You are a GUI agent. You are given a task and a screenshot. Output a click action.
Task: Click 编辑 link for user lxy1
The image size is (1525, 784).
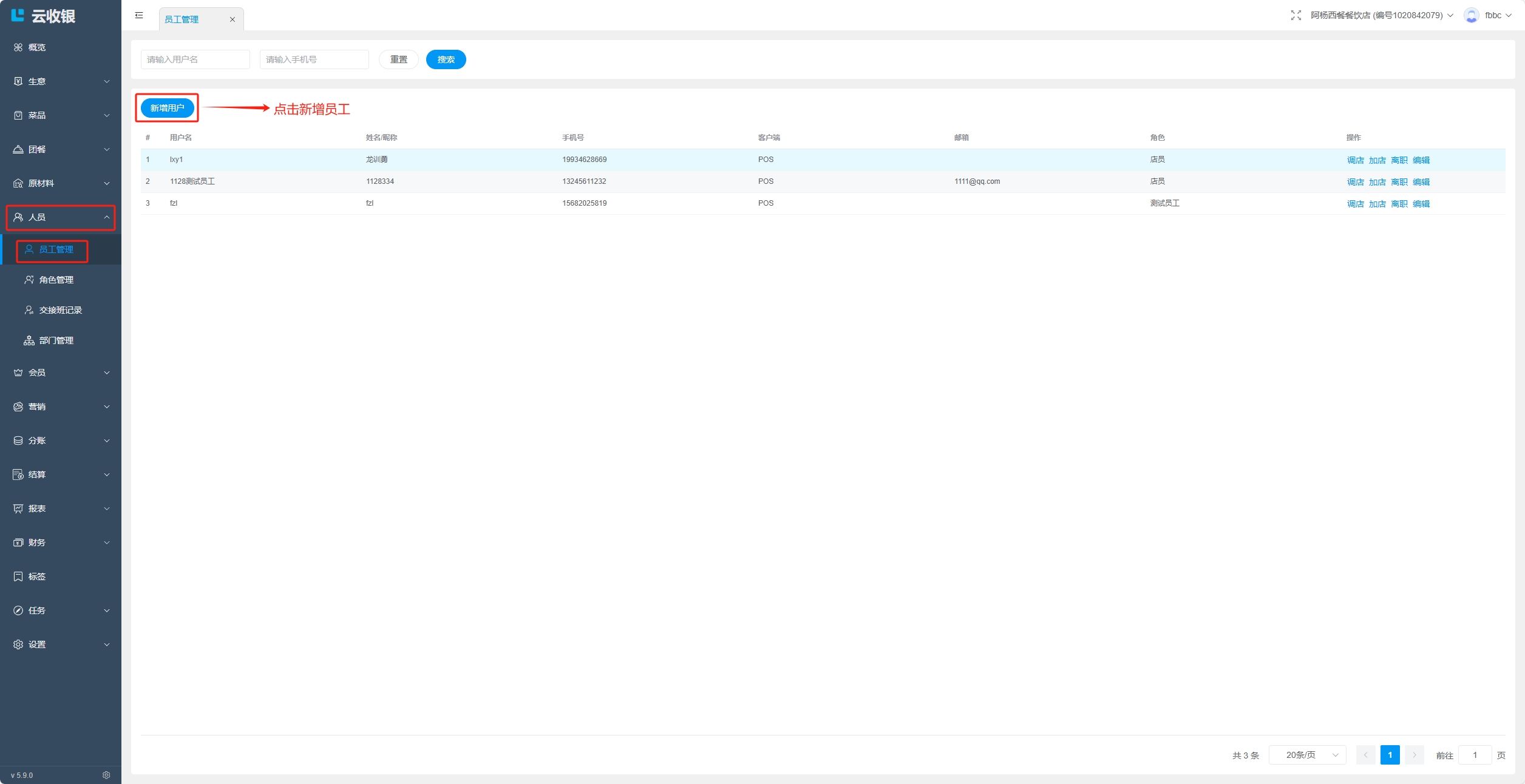(x=1421, y=160)
